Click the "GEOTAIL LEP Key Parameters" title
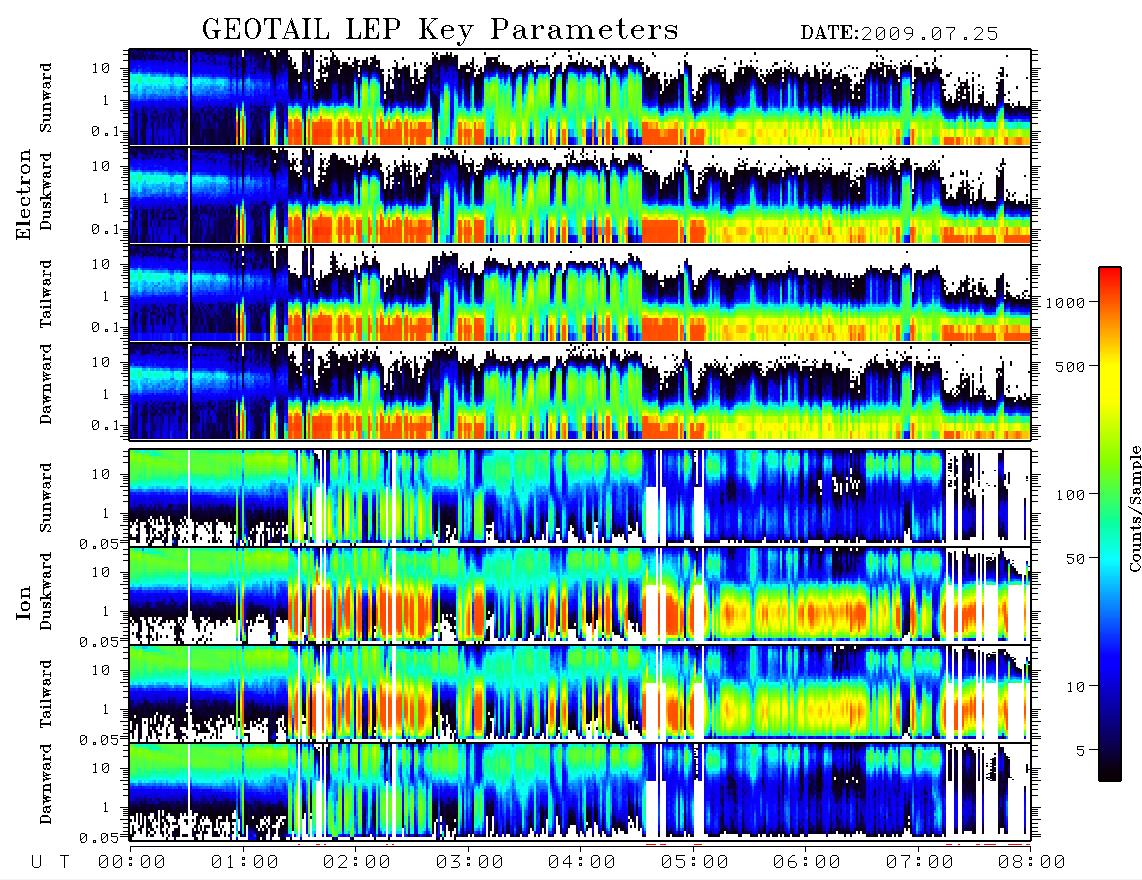Image resolution: width=1142 pixels, height=880 pixels. (440, 30)
